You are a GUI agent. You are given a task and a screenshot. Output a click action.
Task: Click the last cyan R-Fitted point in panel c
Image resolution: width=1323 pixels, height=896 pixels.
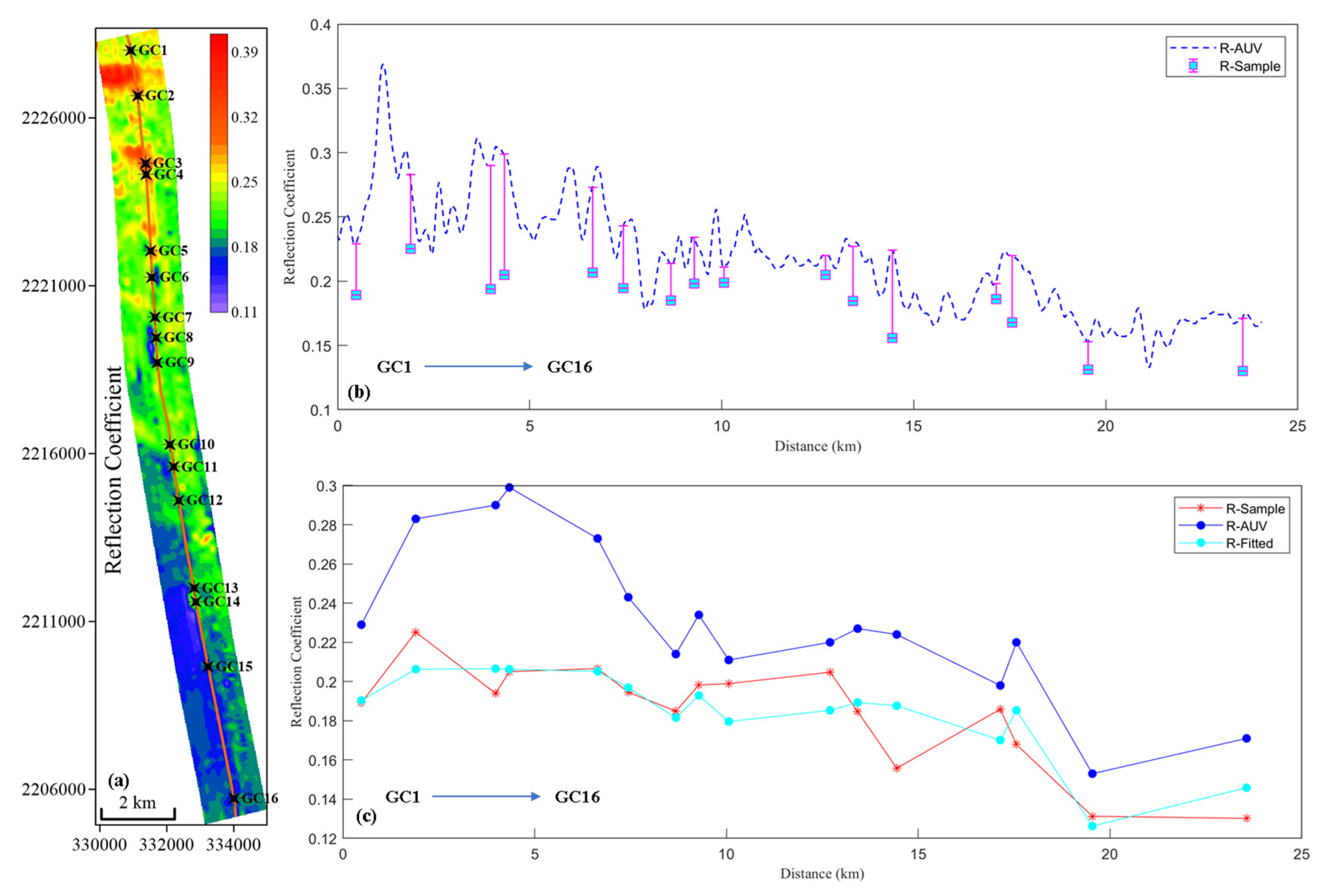(x=1246, y=787)
